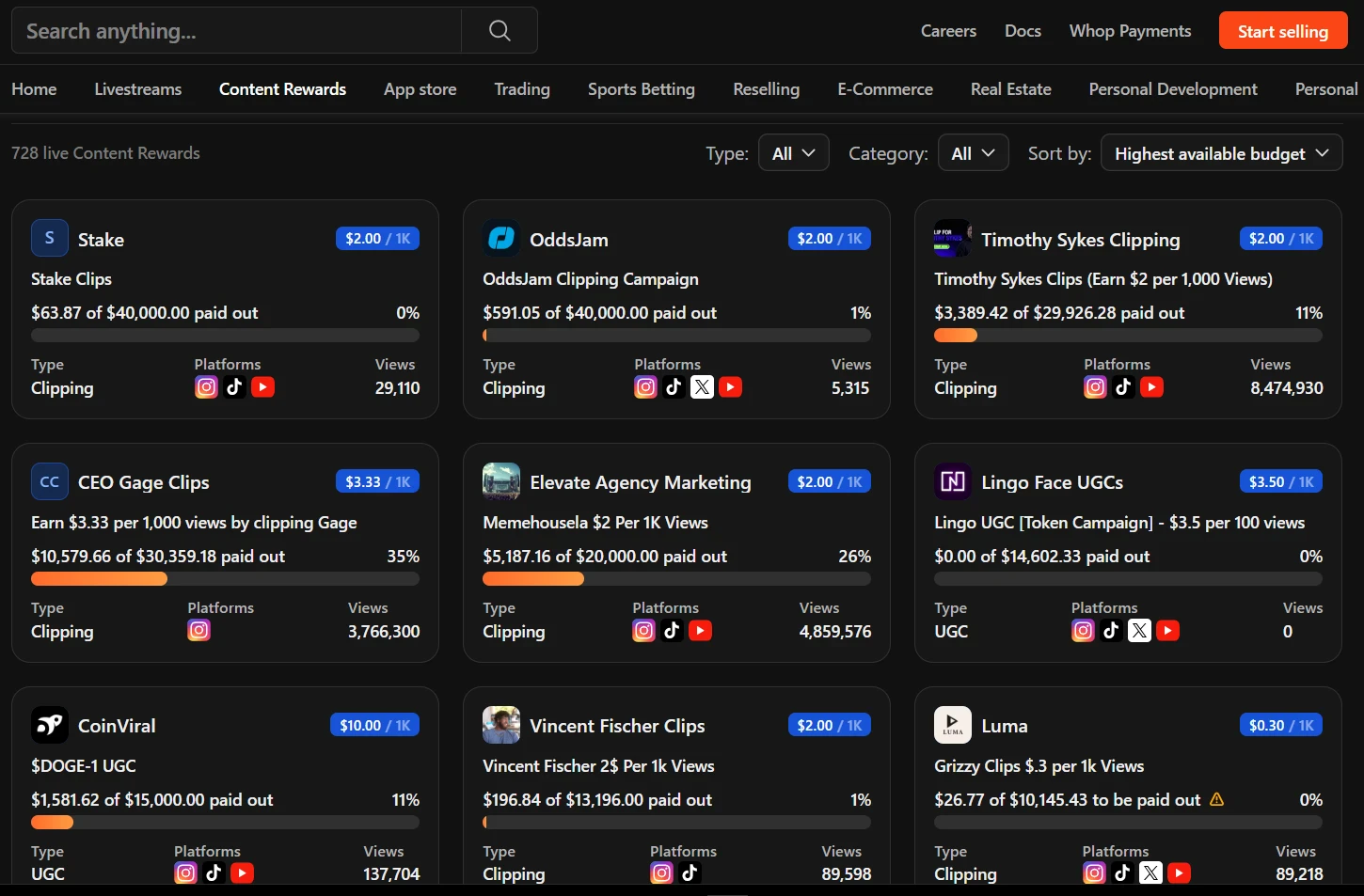Open the Careers link
Screen dimensions: 1364x896
(948, 31)
